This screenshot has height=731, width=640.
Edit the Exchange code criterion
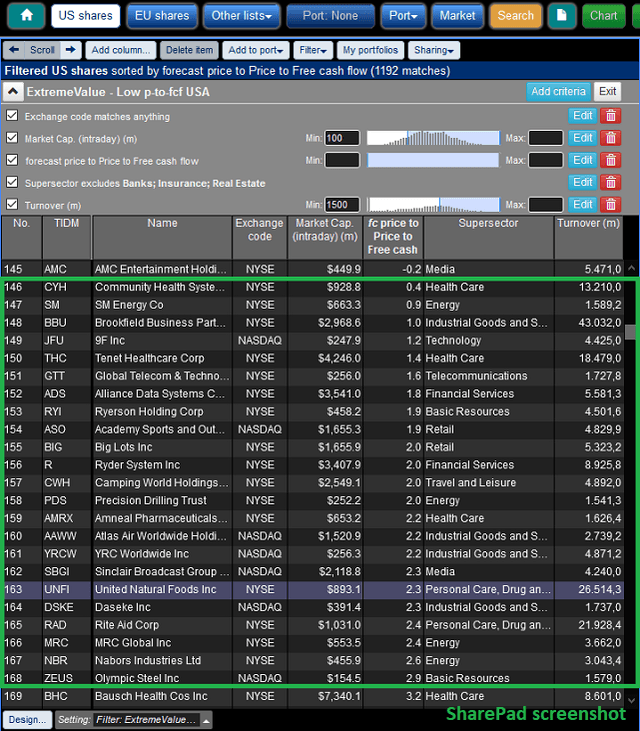click(x=583, y=116)
